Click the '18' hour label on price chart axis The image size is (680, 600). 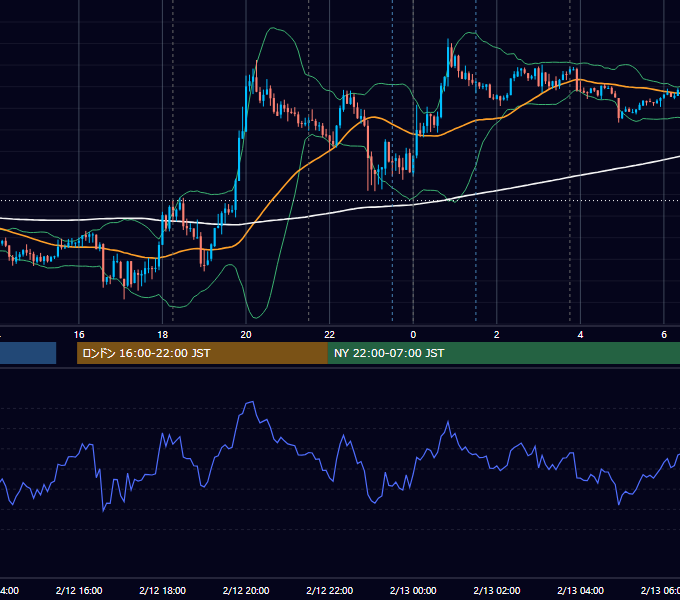(162, 335)
